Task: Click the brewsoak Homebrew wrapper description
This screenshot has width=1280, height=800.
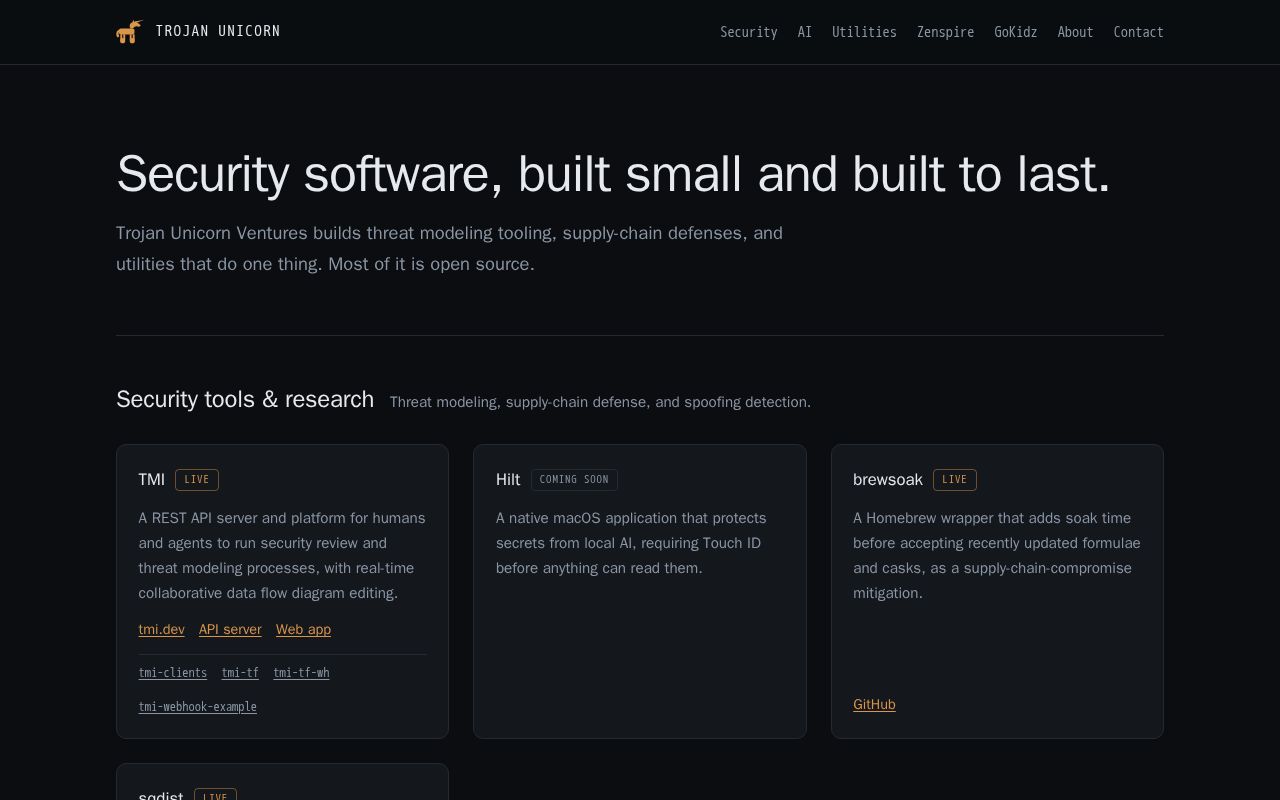Action: coord(997,556)
